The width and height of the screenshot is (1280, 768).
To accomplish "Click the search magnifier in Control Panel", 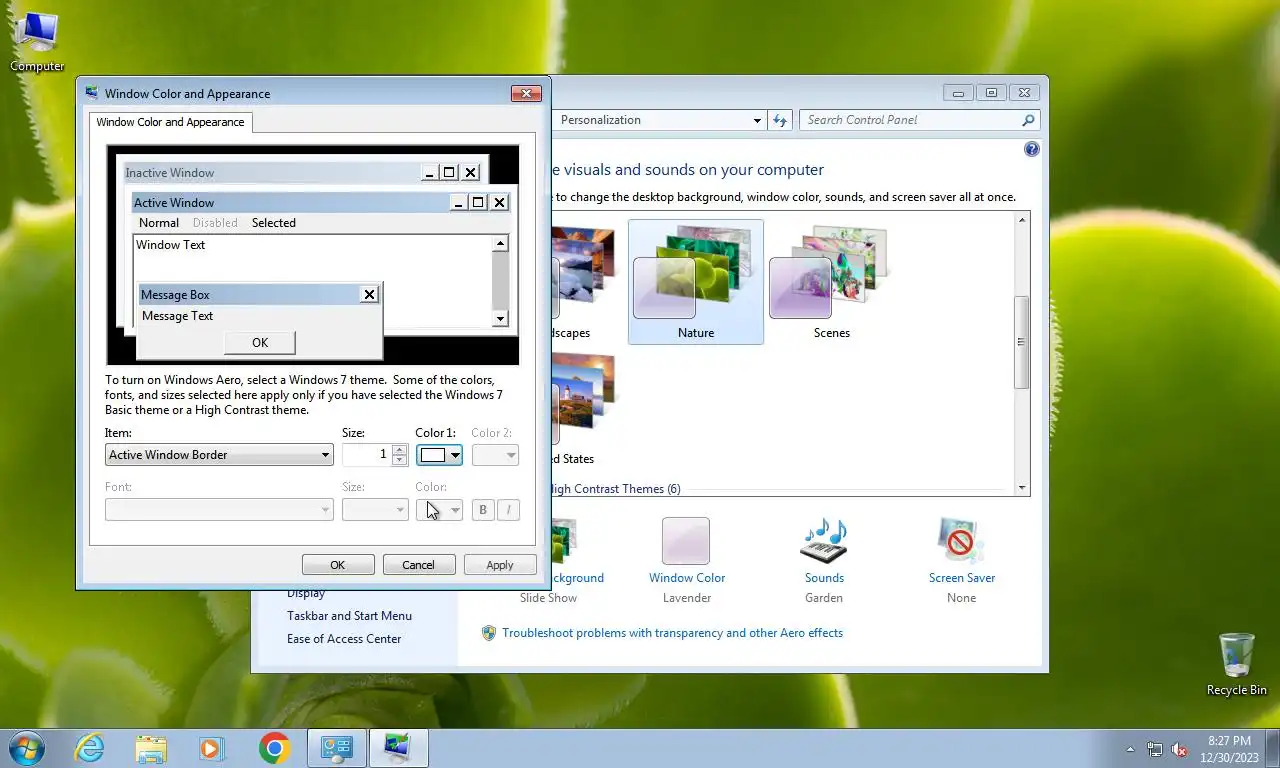I will tap(1028, 120).
